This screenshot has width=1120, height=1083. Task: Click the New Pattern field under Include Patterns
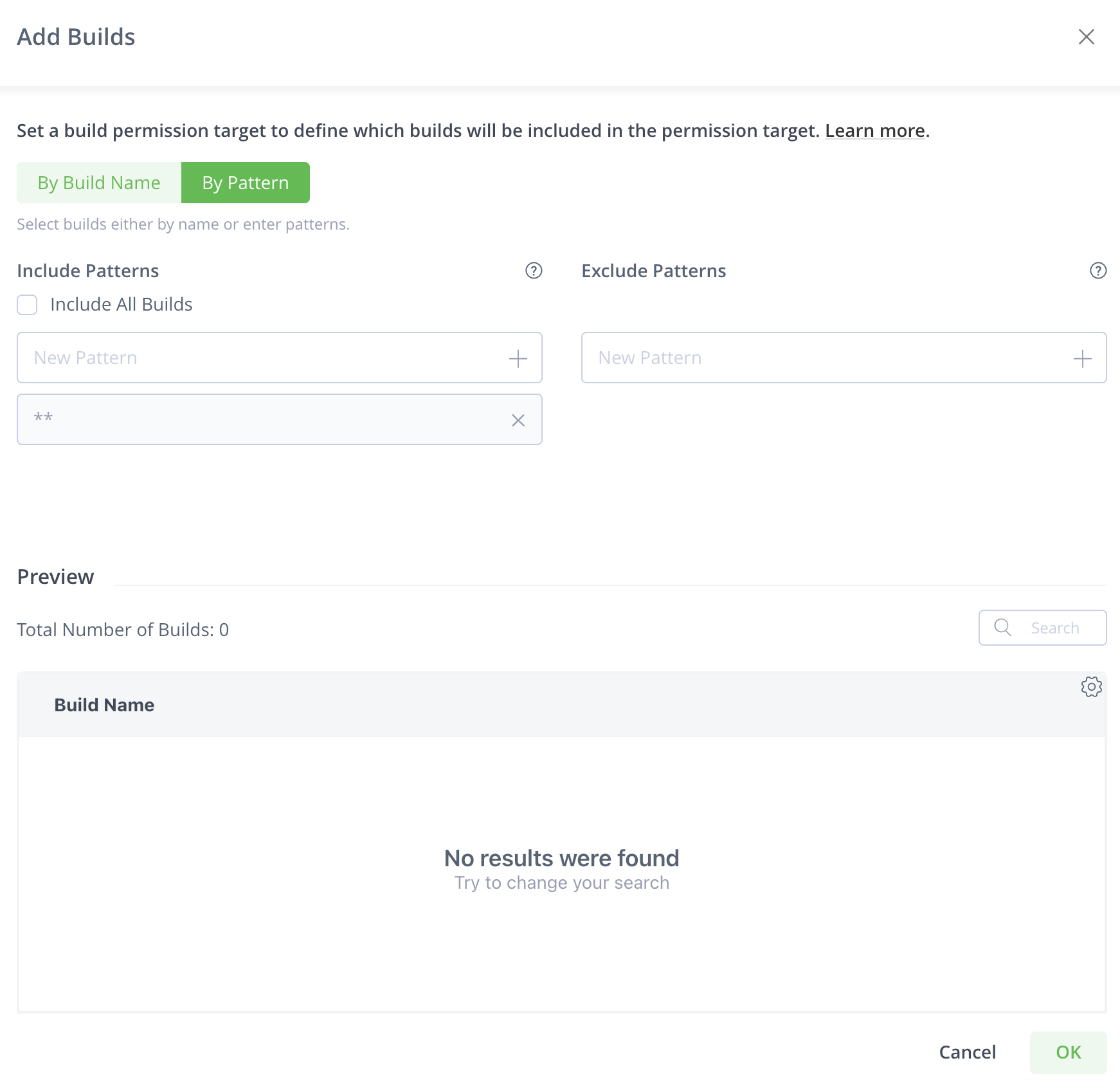(x=257, y=358)
